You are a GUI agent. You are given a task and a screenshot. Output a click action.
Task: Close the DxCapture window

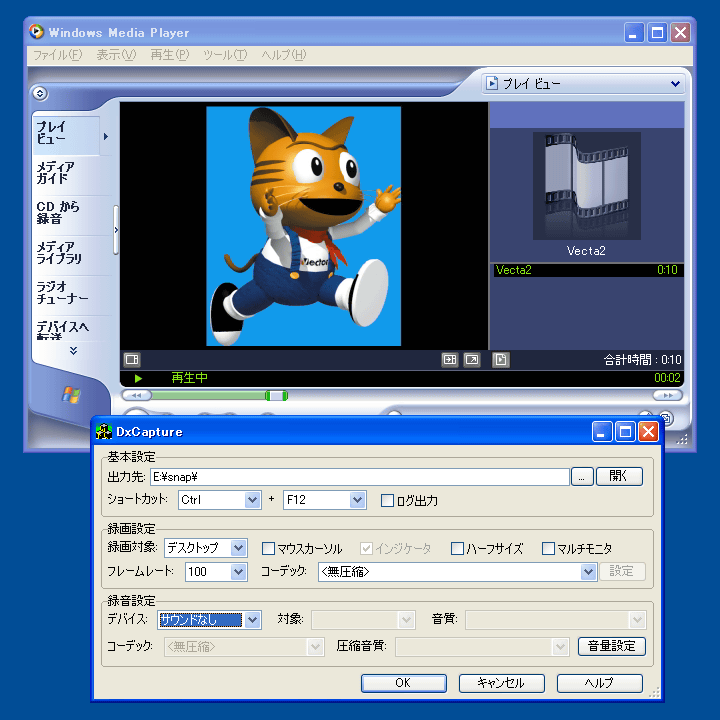(648, 432)
